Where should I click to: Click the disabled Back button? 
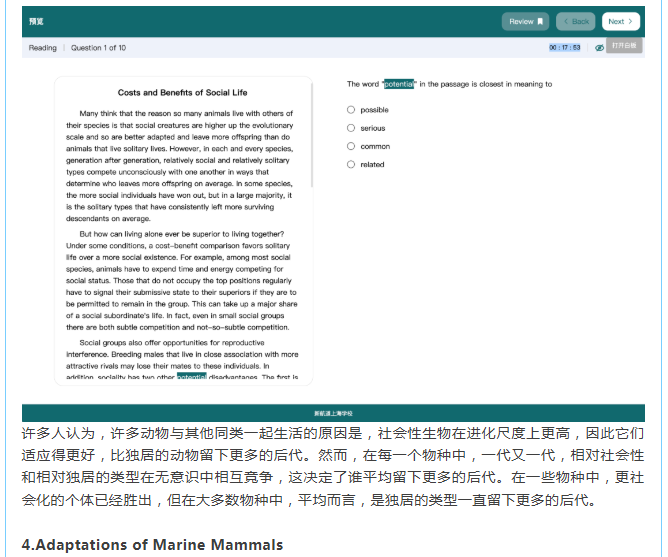tap(576, 21)
